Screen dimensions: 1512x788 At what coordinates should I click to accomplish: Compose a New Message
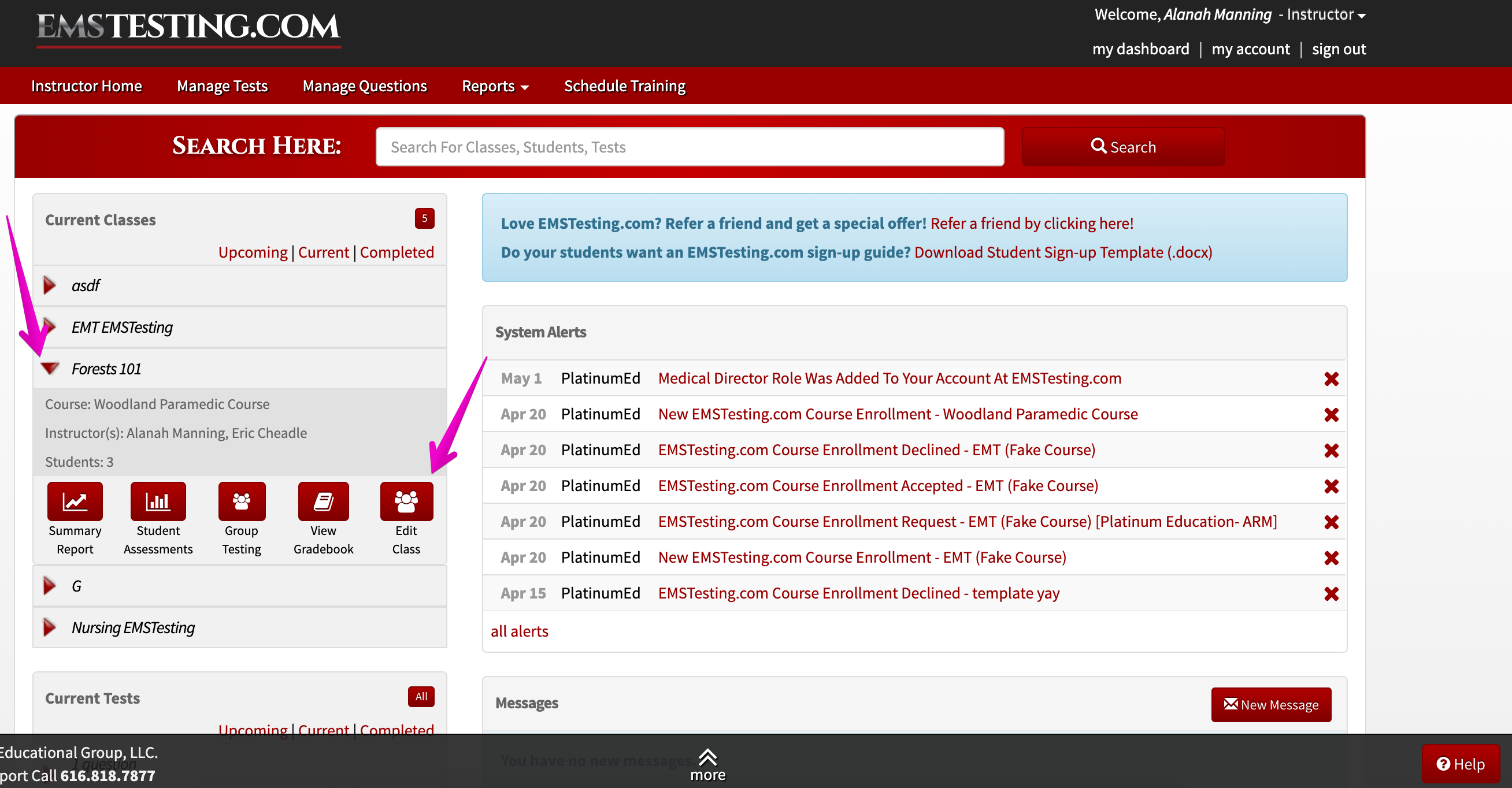click(x=1271, y=704)
